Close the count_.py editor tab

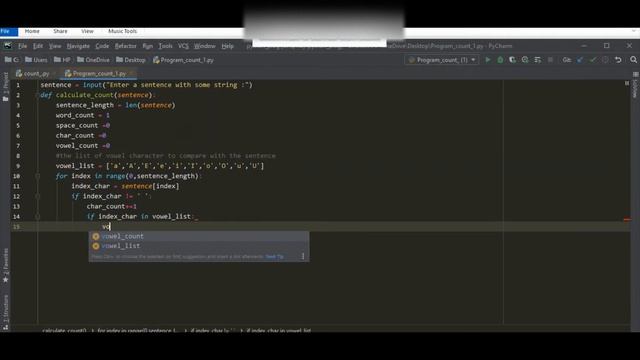(54, 73)
